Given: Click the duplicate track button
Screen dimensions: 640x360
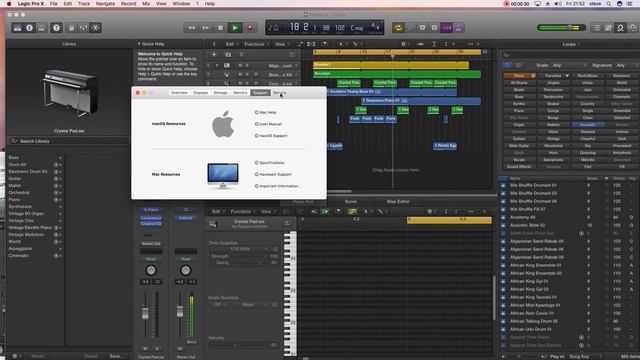Looking at the screenshot, I should click(x=228, y=55).
